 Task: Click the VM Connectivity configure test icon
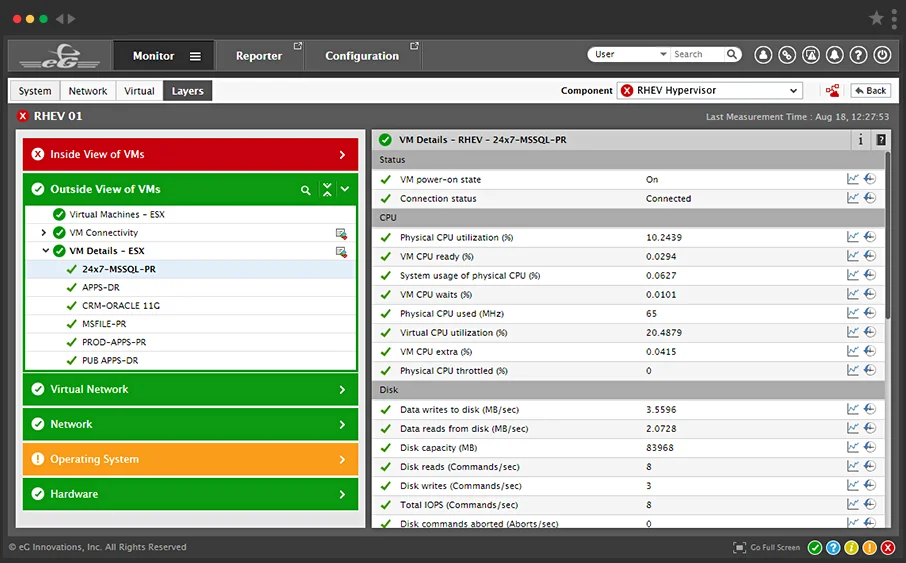coord(341,234)
